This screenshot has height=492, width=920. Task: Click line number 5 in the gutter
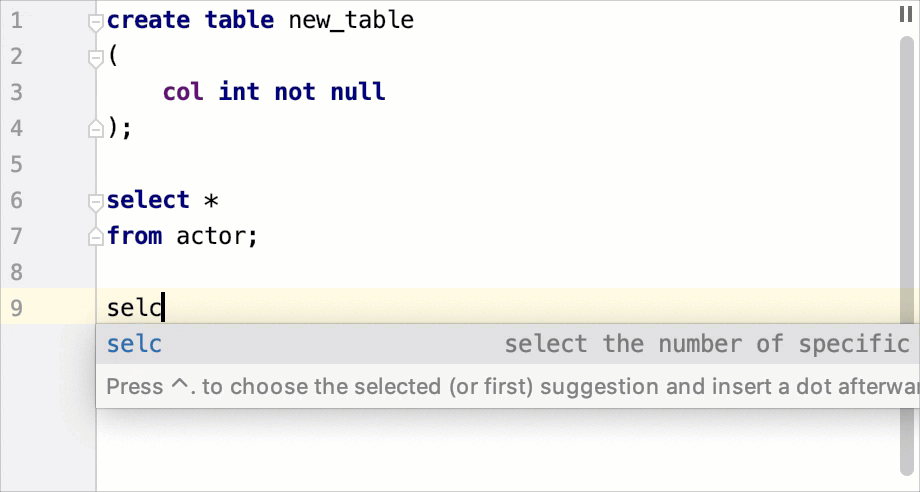[16, 164]
